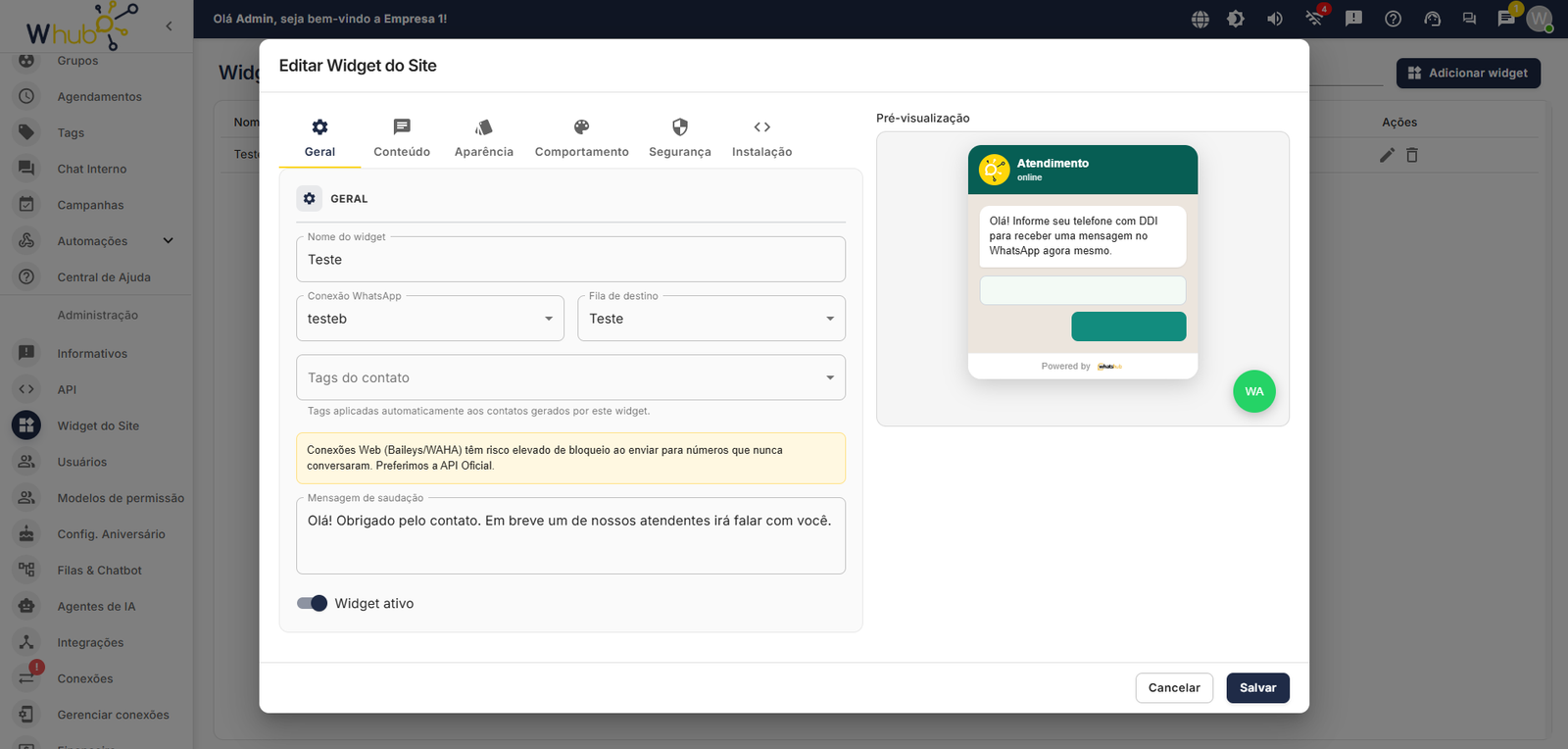This screenshot has width=1568, height=749.
Task: Open the help question mark icon in top bar
Action: pyautogui.click(x=1393, y=19)
